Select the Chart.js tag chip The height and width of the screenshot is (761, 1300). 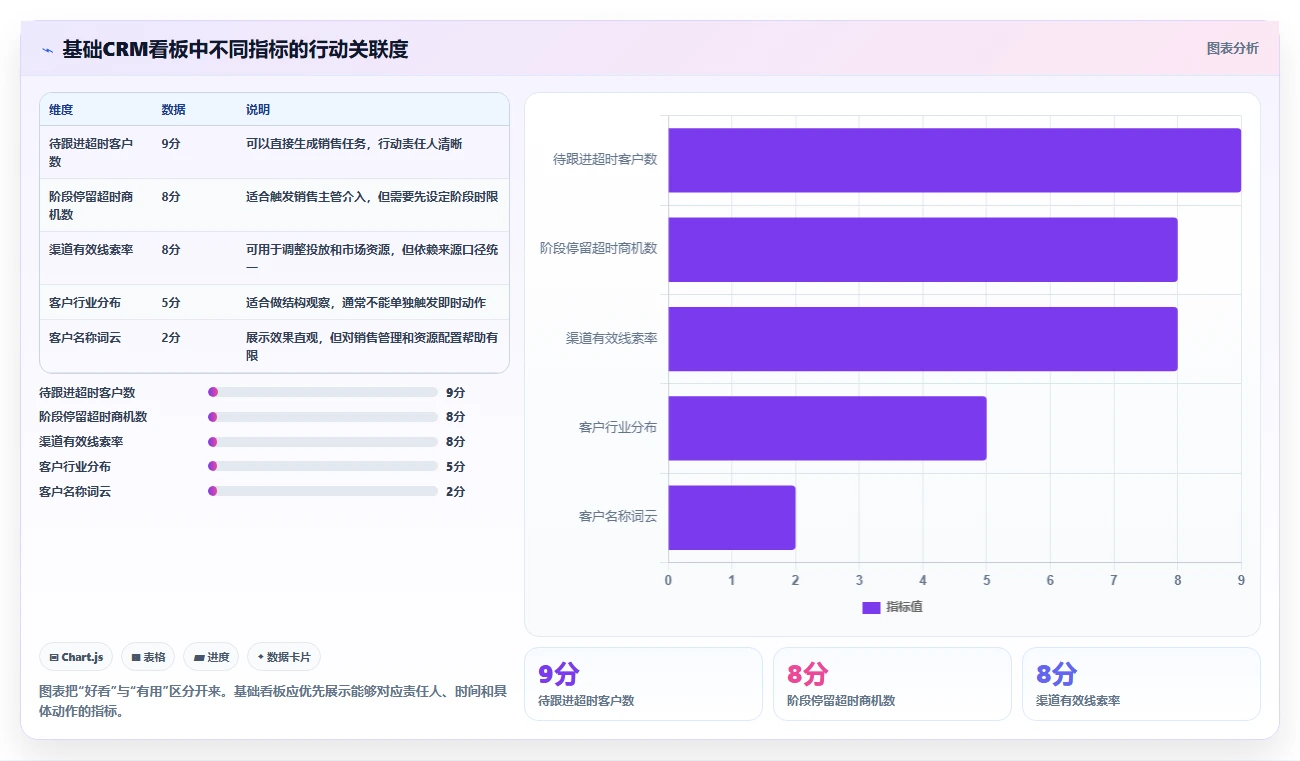pyautogui.click(x=76, y=657)
